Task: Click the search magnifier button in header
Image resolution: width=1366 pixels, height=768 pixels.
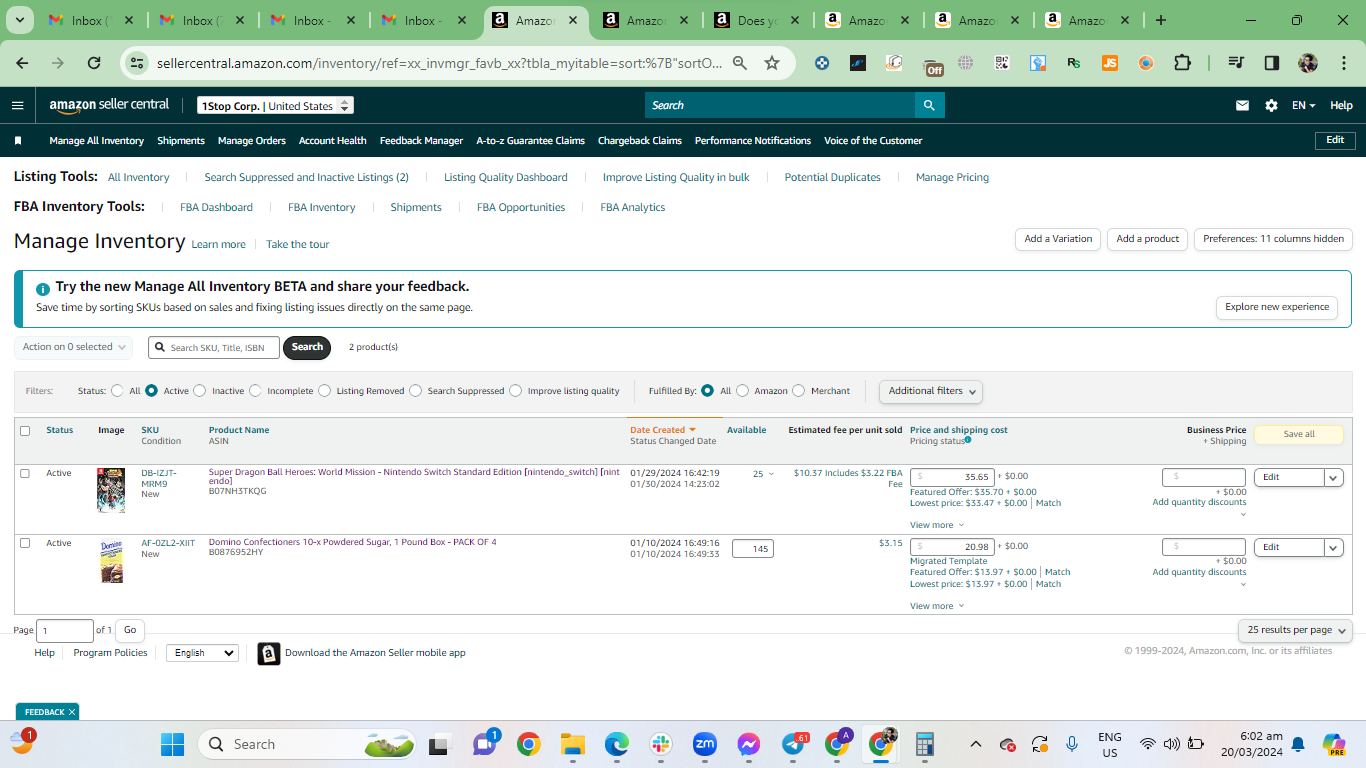Action: click(x=929, y=105)
